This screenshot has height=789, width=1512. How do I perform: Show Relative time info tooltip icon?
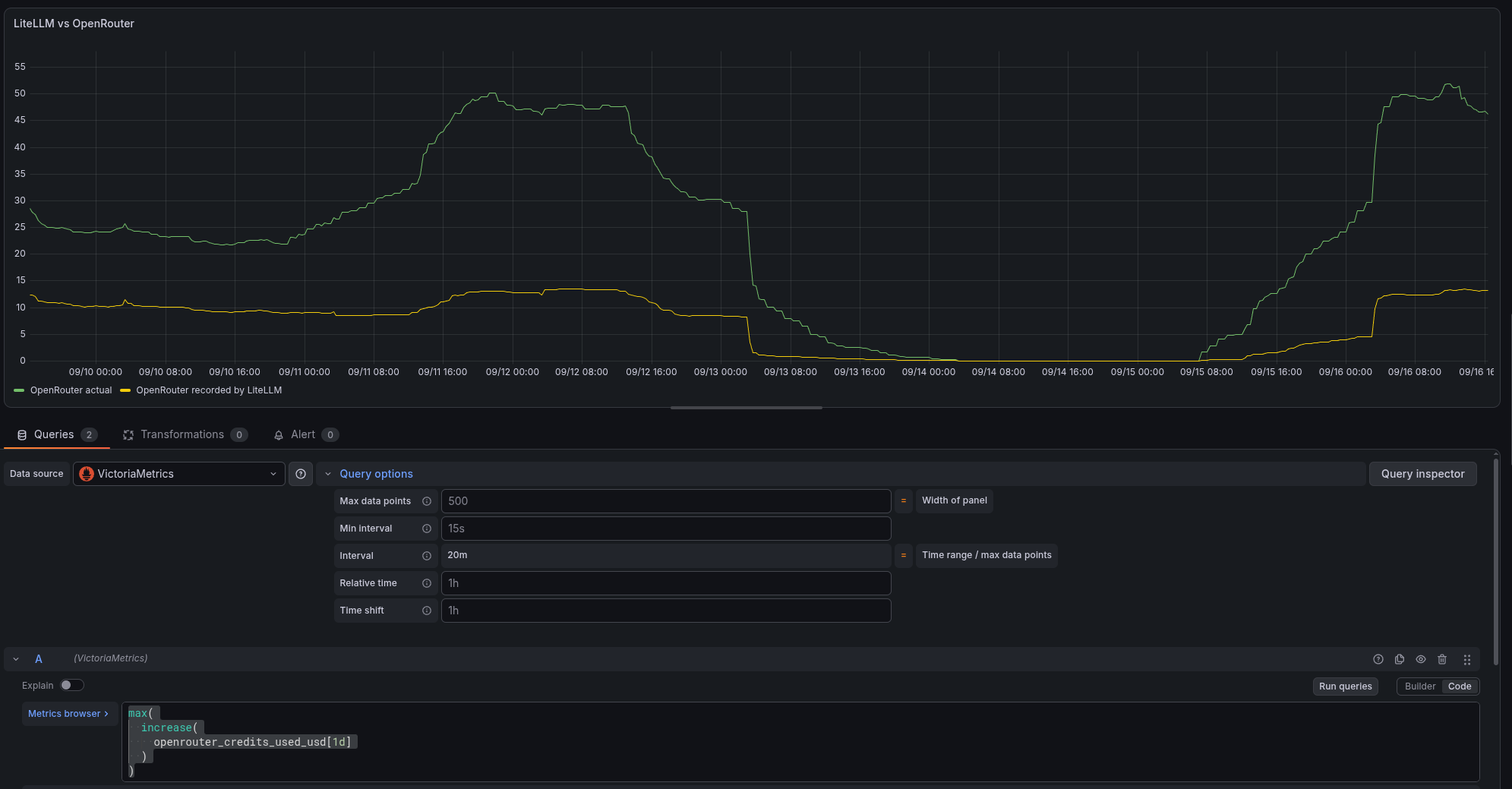(x=427, y=583)
